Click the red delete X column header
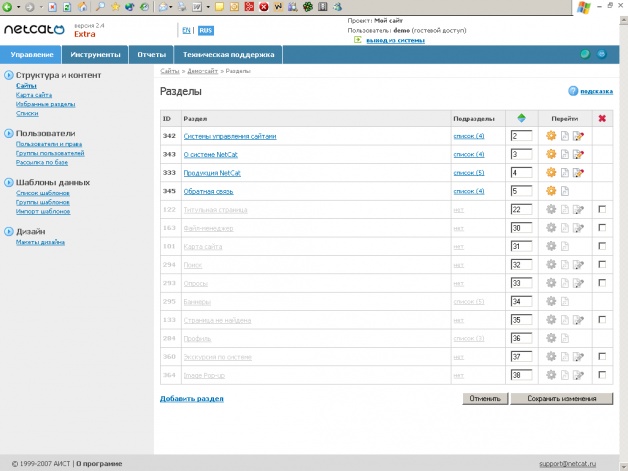Screen dimensions: 628x471 (x=600, y=118)
